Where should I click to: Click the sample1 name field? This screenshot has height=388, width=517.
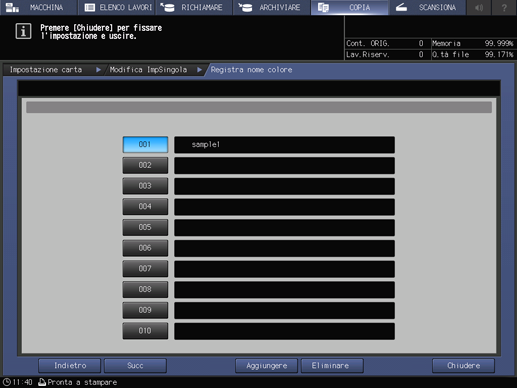tap(284, 144)
